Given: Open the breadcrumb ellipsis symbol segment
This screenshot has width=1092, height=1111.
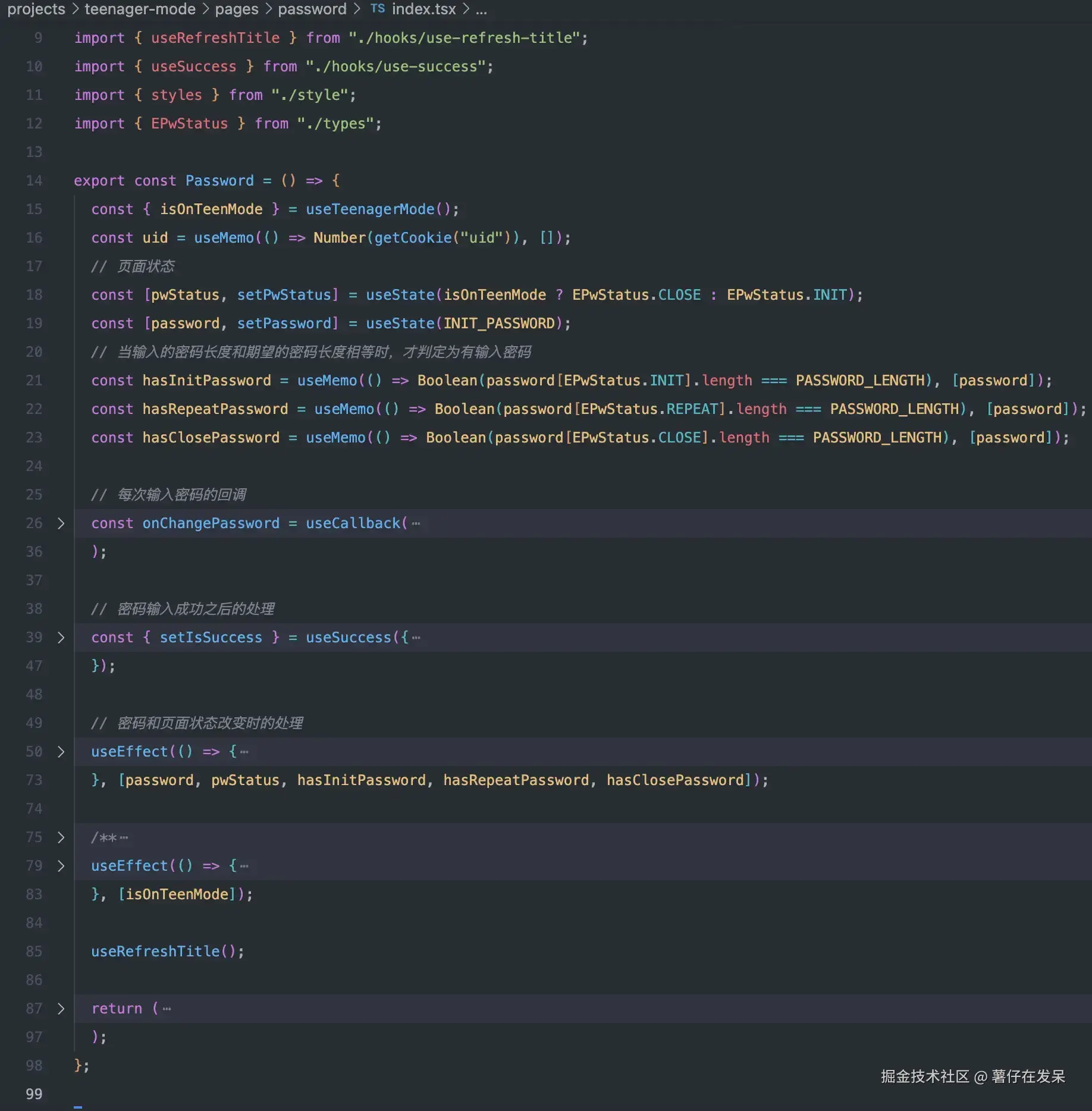Looking at the screenshot, I should click(481, 10).
